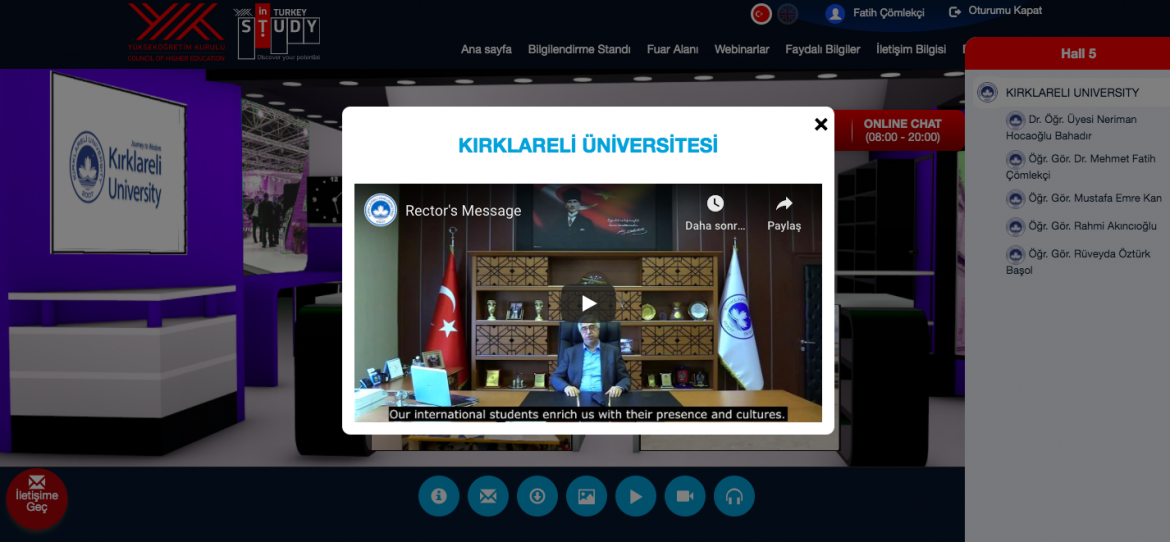Play the Rector's Message video
Screen dimensions: 1170x542
point(589,303)
